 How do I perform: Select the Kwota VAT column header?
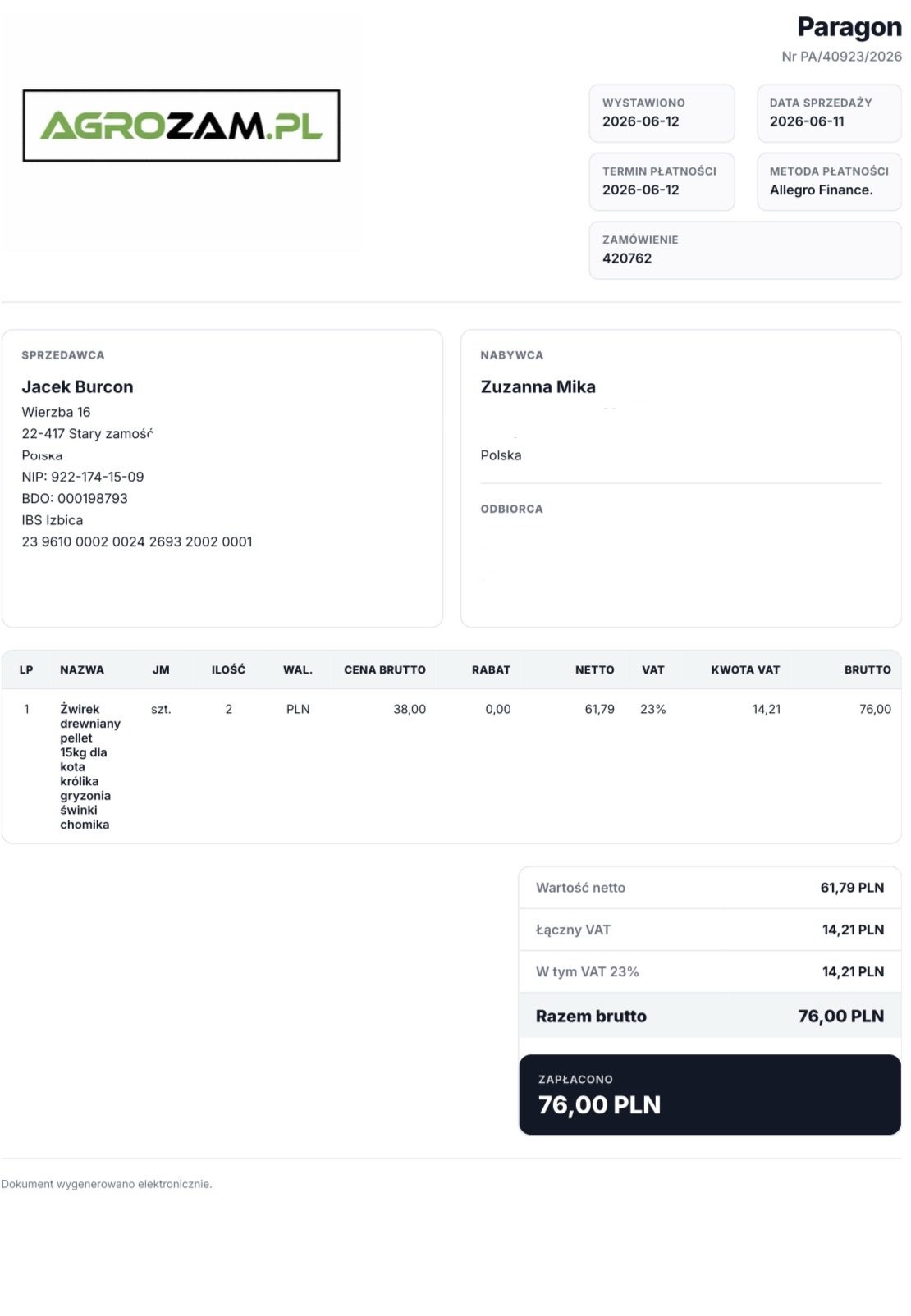[x=745, y=670]
